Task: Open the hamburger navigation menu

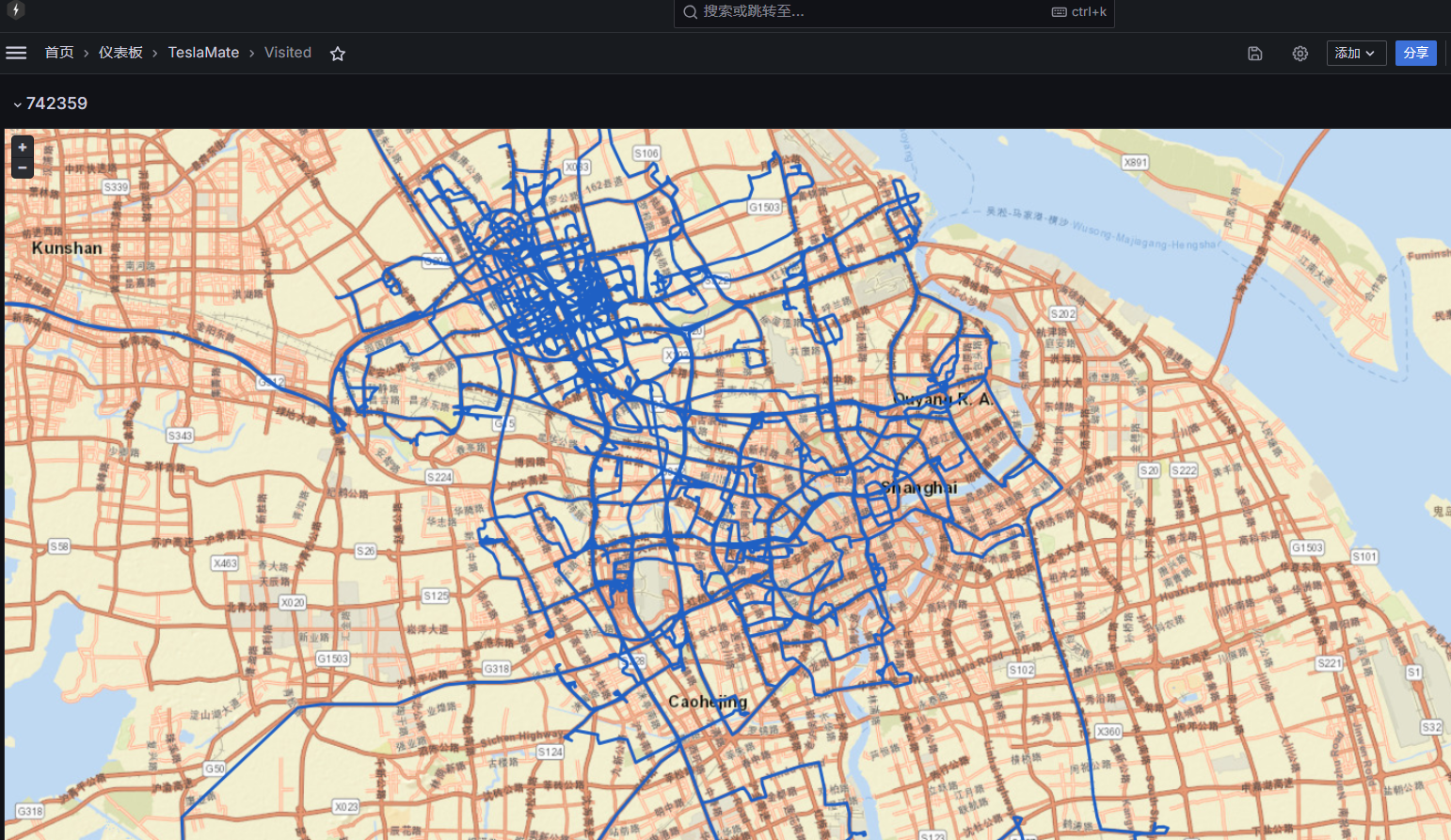Action: coord(16,53)
